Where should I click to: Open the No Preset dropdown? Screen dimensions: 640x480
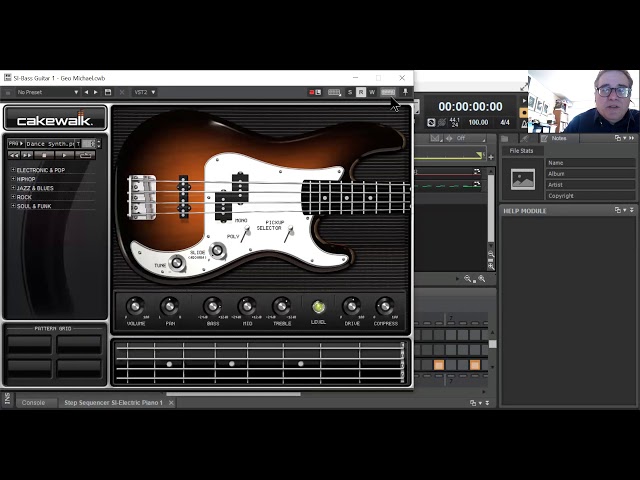47,92
